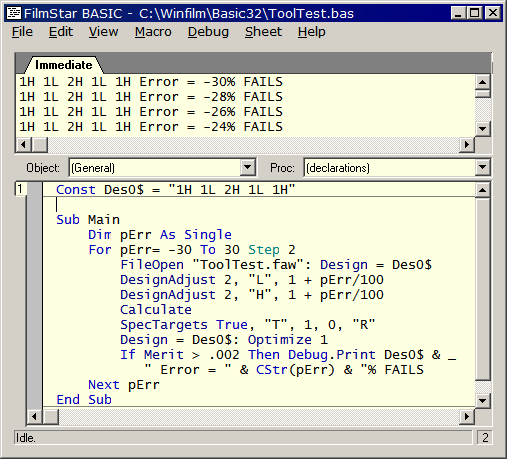Open the Help menu

click(311, 32)
